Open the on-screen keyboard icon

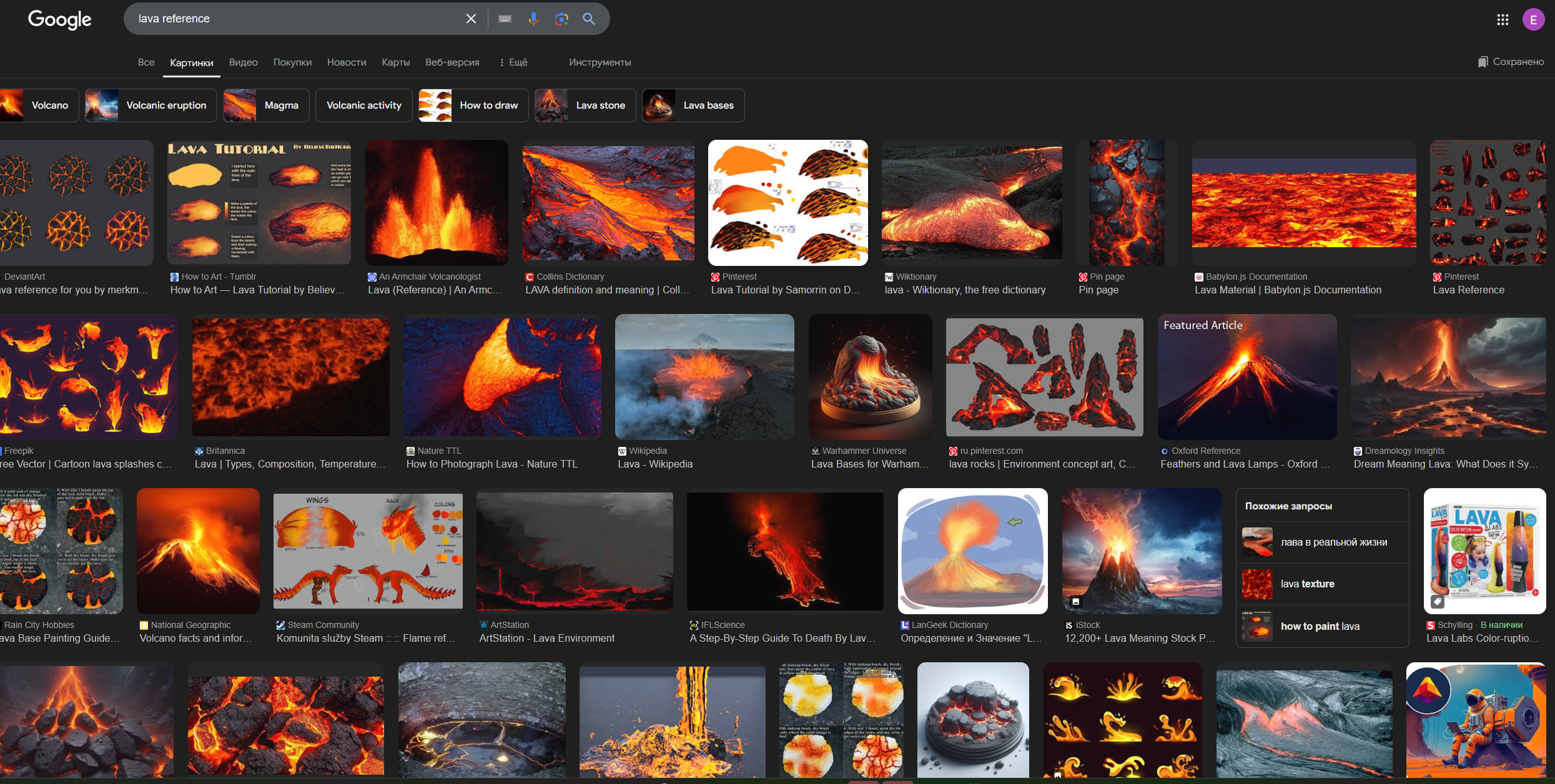click(505, 19)
